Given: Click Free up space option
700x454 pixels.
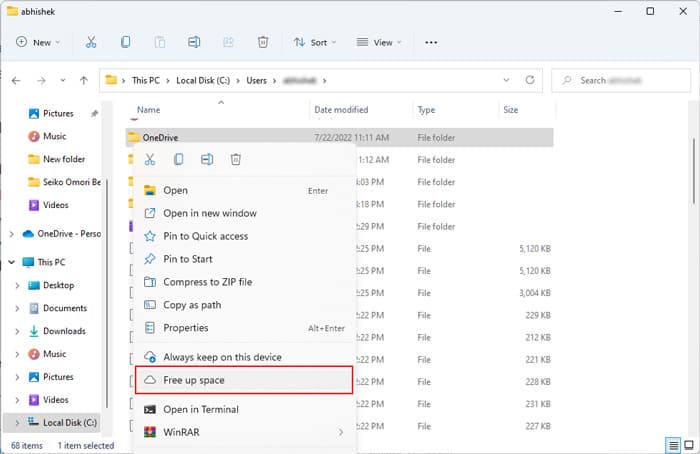Looking at the screenshot, I should pyautogui.click(x=244, y=380).
